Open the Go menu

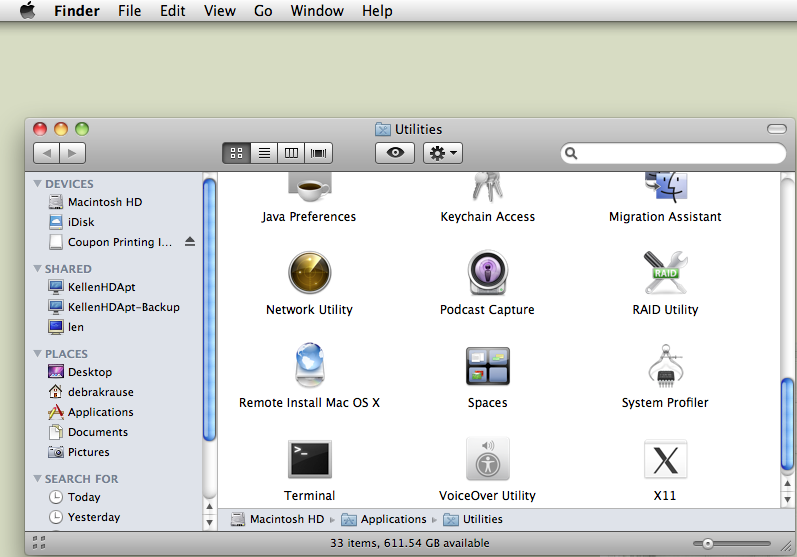(x=263, y=11)
